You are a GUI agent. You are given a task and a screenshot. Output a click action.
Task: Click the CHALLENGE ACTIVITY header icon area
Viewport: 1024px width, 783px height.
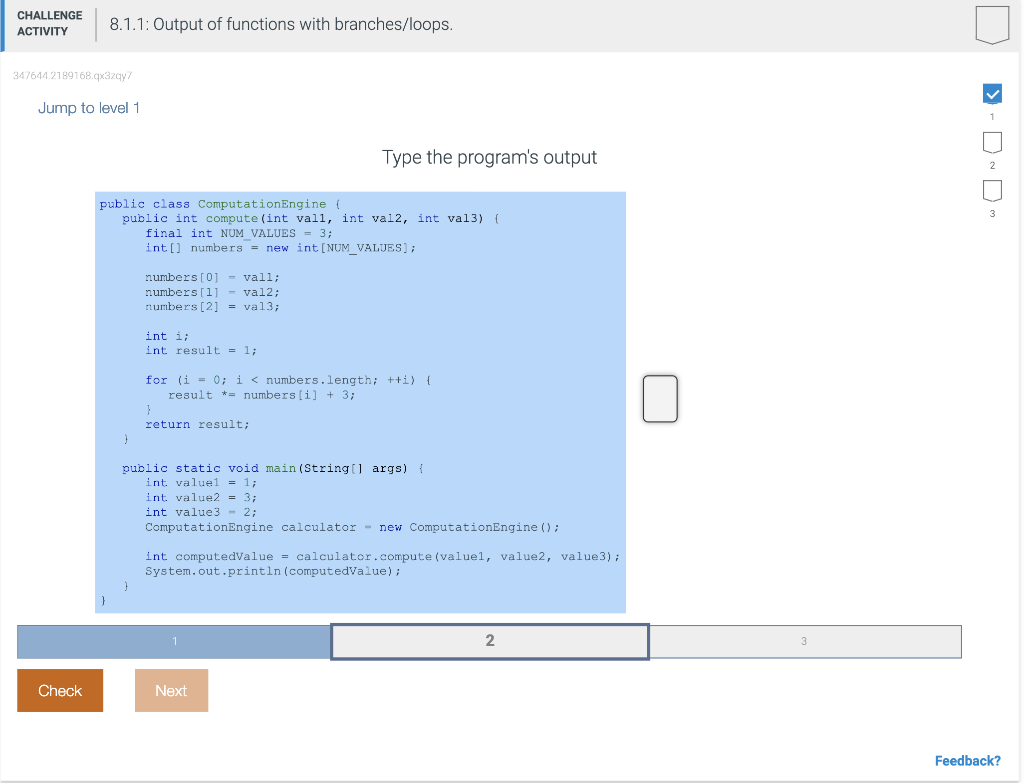click(x=49, y=22)
